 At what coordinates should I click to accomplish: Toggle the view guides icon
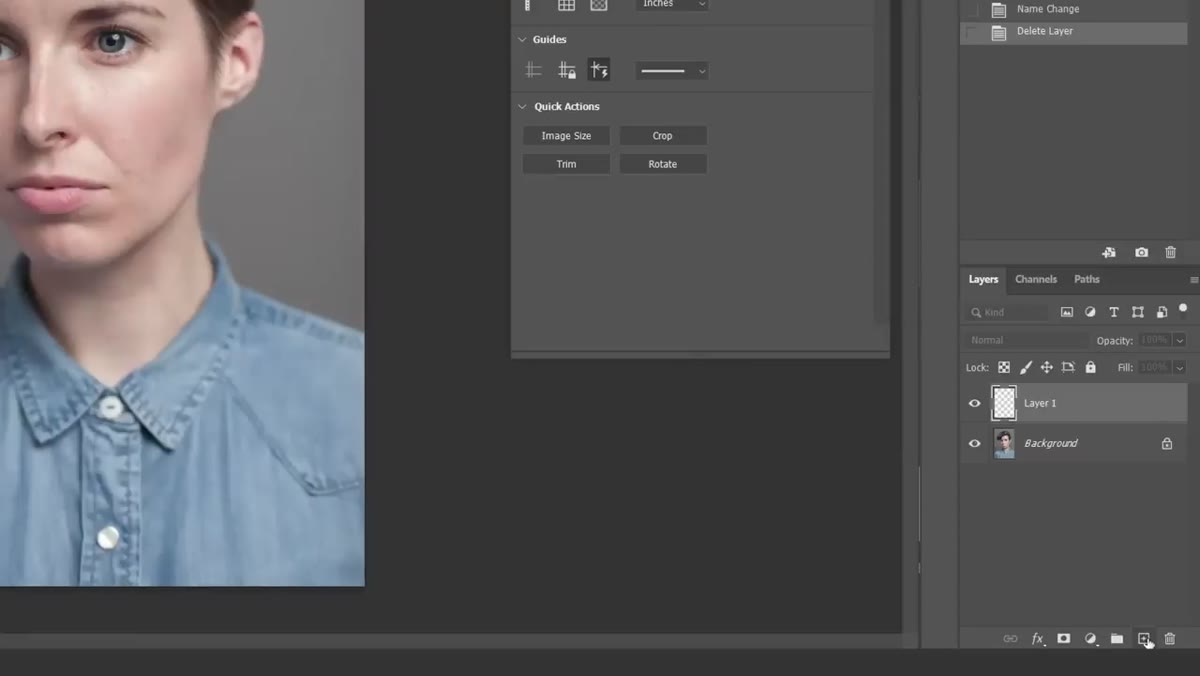tap(534, 70)
